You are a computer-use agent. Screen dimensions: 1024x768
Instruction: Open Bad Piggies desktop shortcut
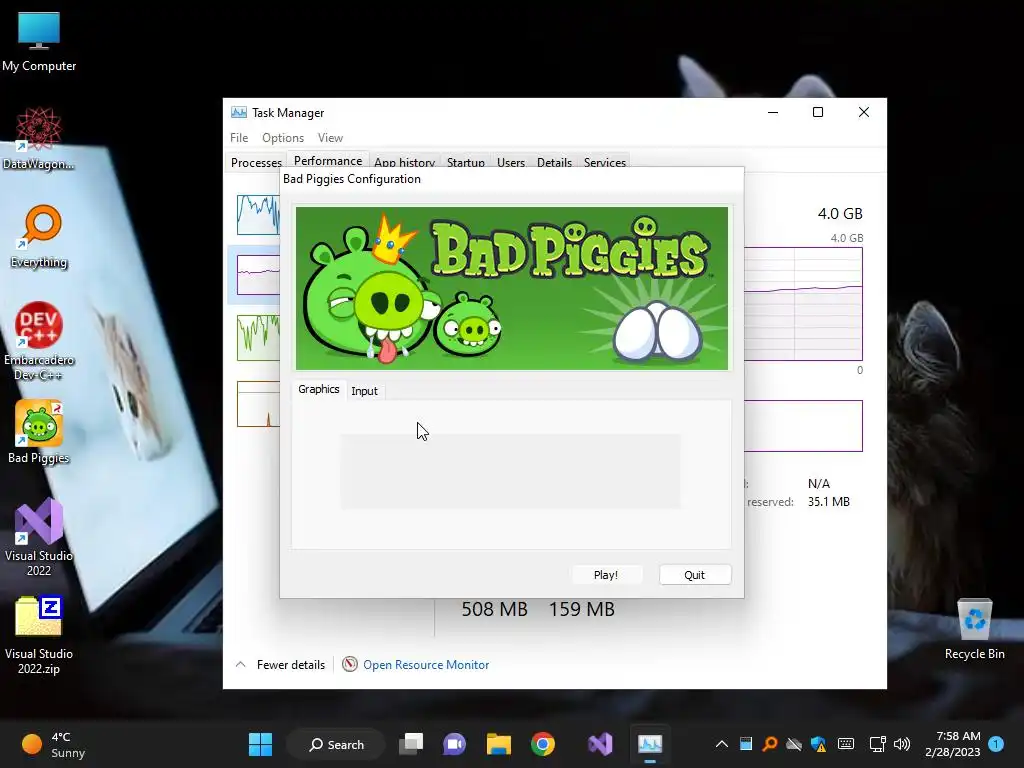[39, 432]
